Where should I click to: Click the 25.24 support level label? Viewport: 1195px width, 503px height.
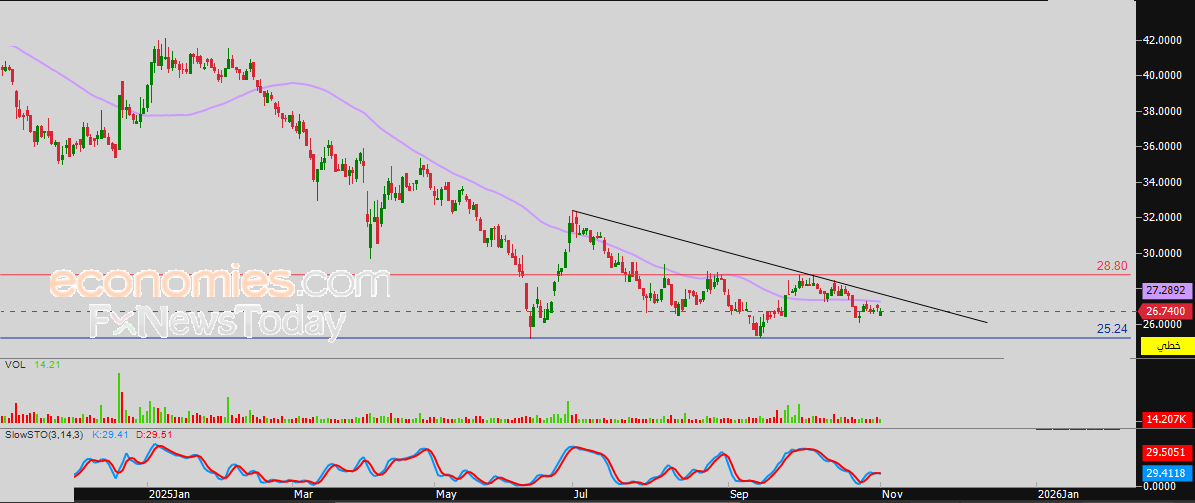pos(1111,328)
